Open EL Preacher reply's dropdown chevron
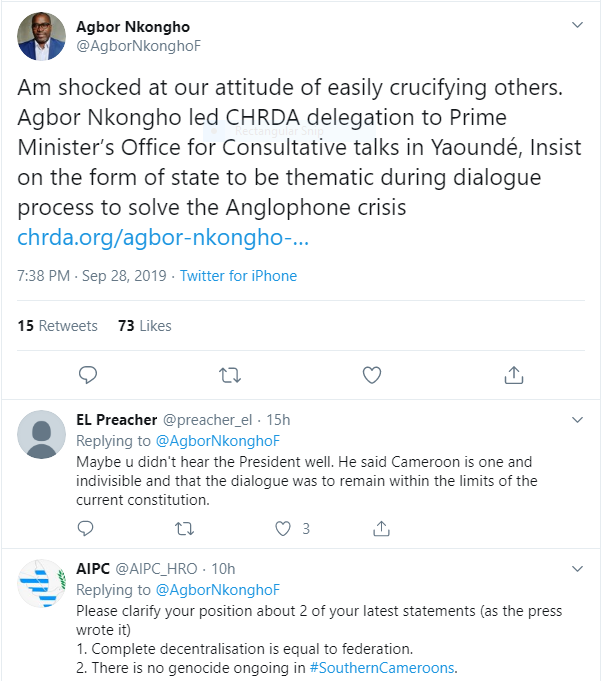Viewport: 601px width, 681px height. click(577, 419)
